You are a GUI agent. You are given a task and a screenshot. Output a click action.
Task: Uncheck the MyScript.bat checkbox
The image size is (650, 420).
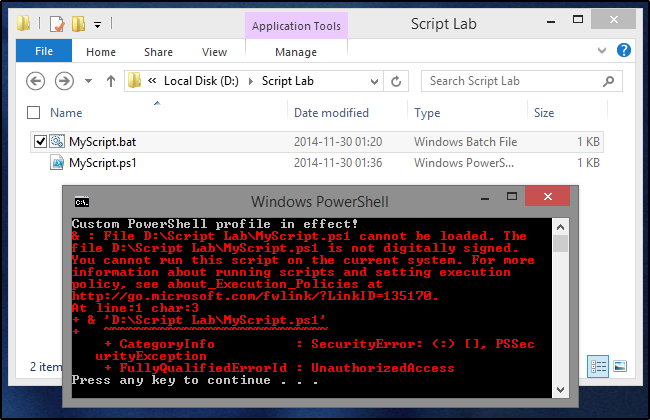[40, 142]
